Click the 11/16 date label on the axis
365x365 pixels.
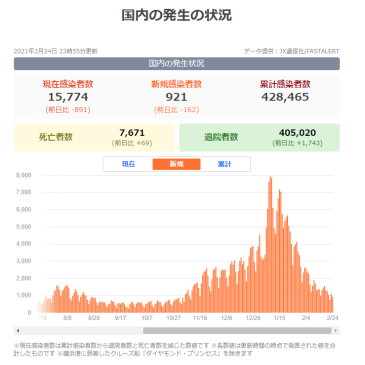tap(200, 318)
